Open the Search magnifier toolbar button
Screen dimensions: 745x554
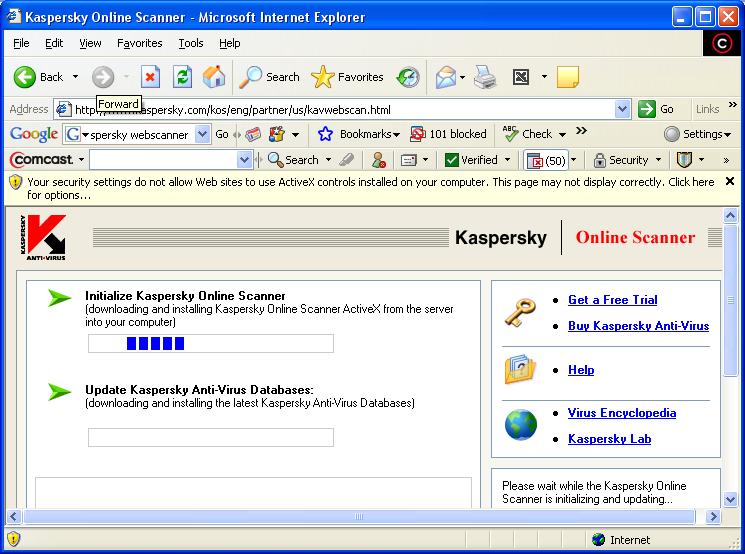[269, 77]
